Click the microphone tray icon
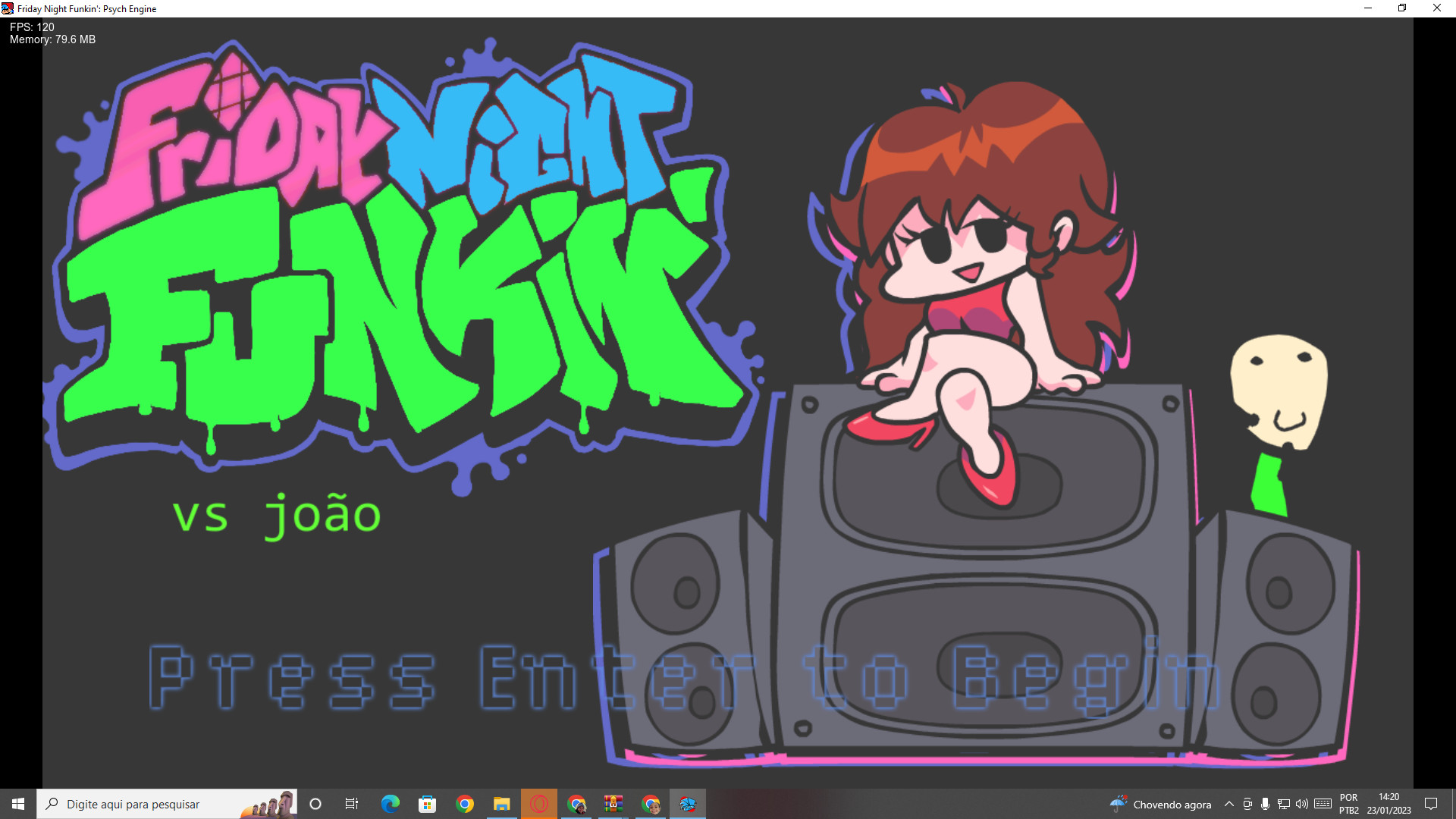 click(1265, 804)
